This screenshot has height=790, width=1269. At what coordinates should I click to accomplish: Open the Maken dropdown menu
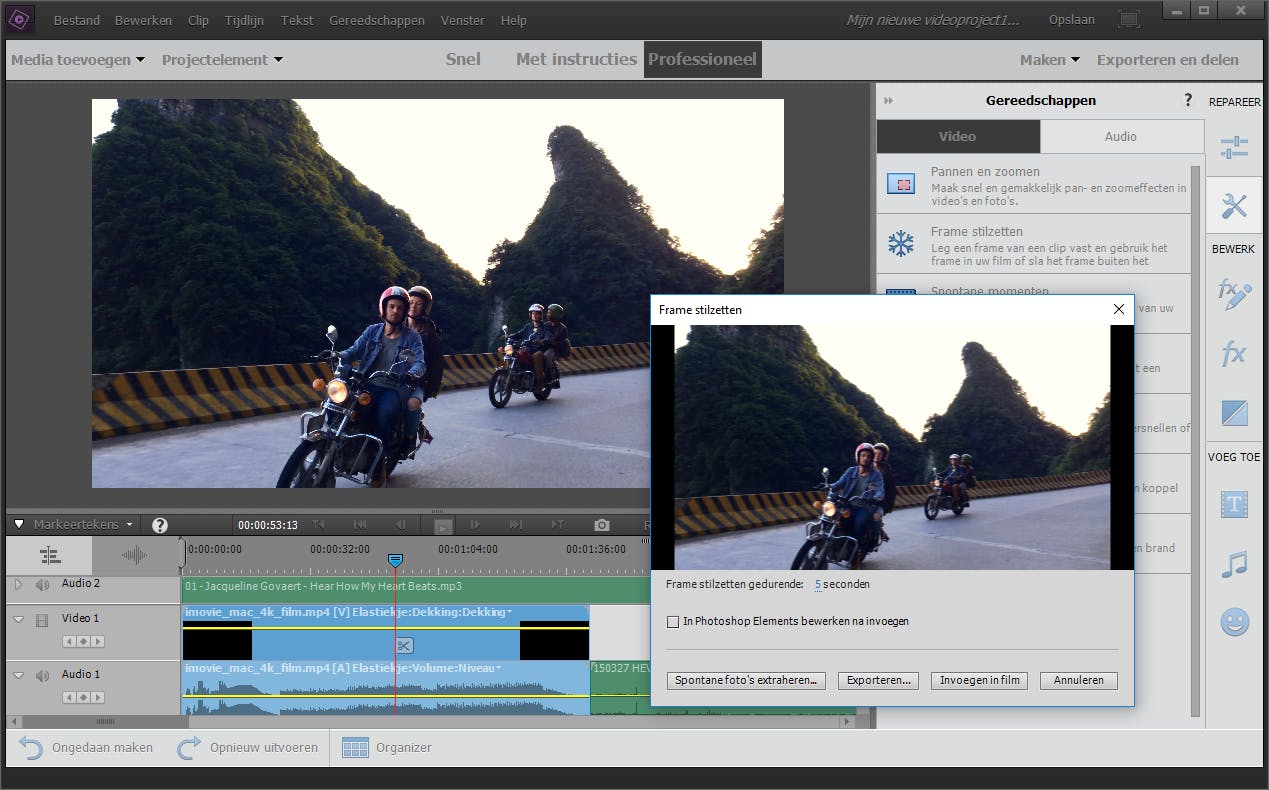click(x=1049, y=60)
